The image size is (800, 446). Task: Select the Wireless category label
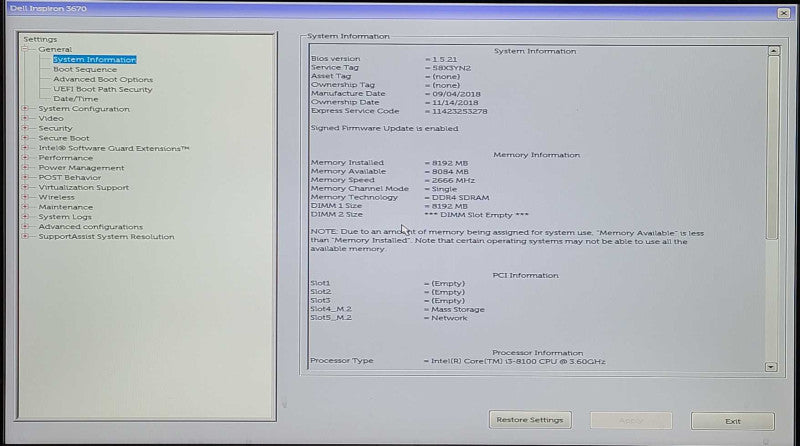point(56,197)
